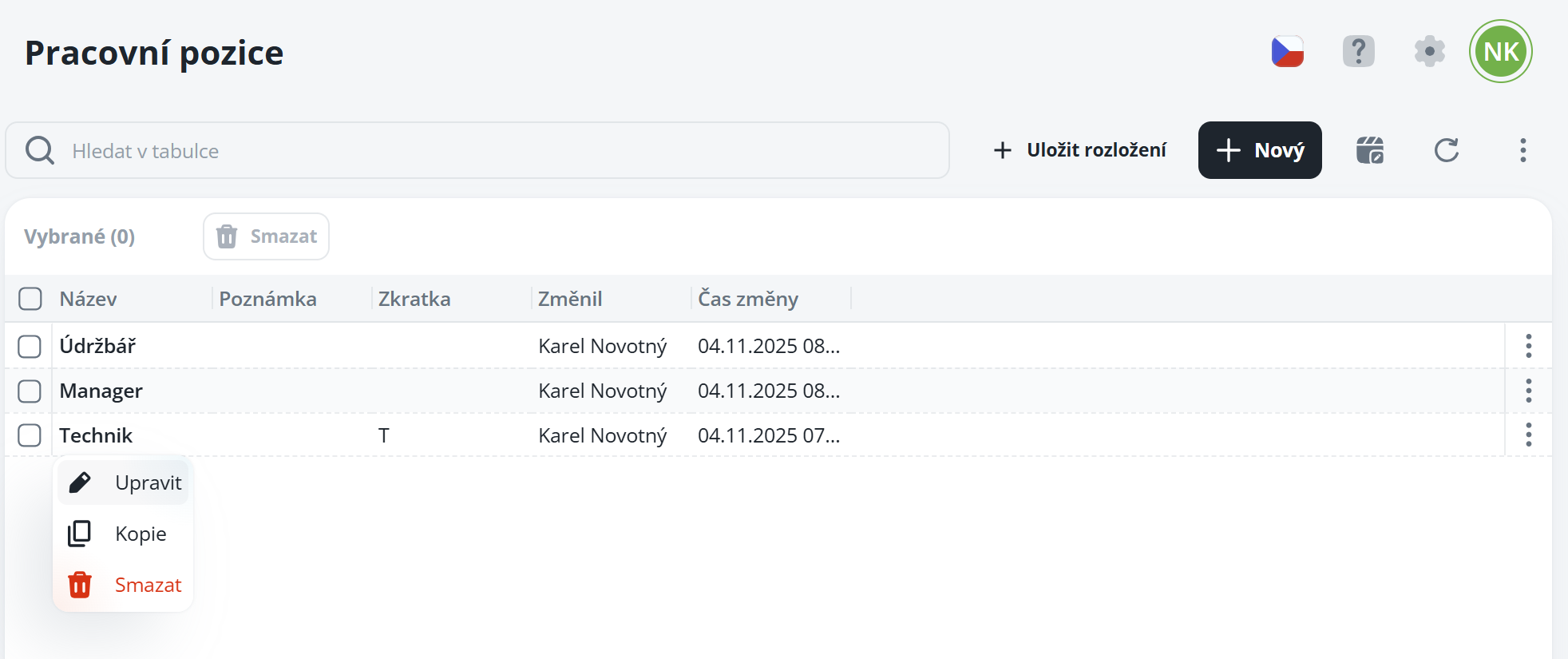This screenshot has height=659, width=1568.
Task: Select Kopie in the context menu
Action: point(125,534)
